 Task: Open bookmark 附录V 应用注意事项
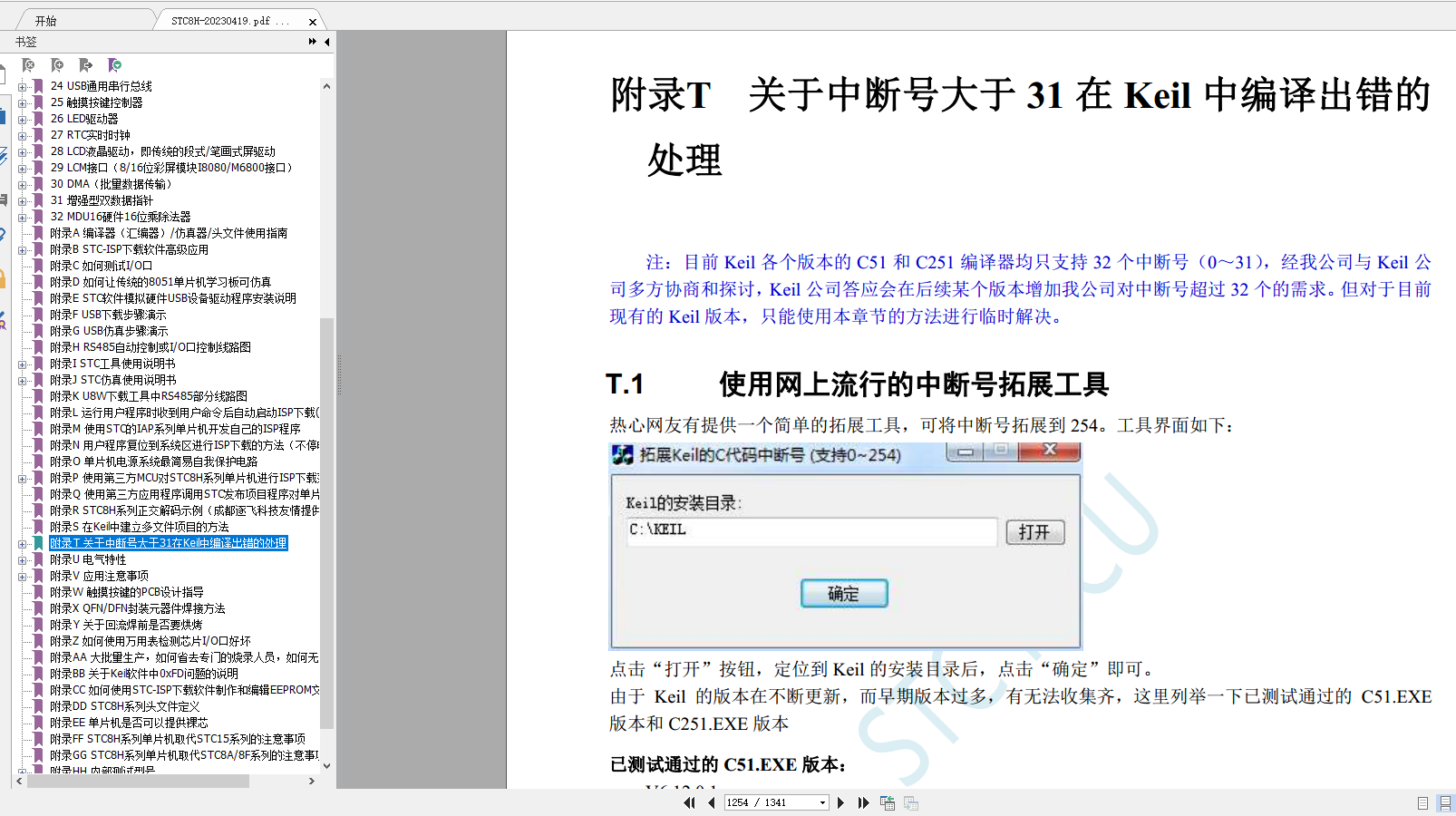[99, 576]
